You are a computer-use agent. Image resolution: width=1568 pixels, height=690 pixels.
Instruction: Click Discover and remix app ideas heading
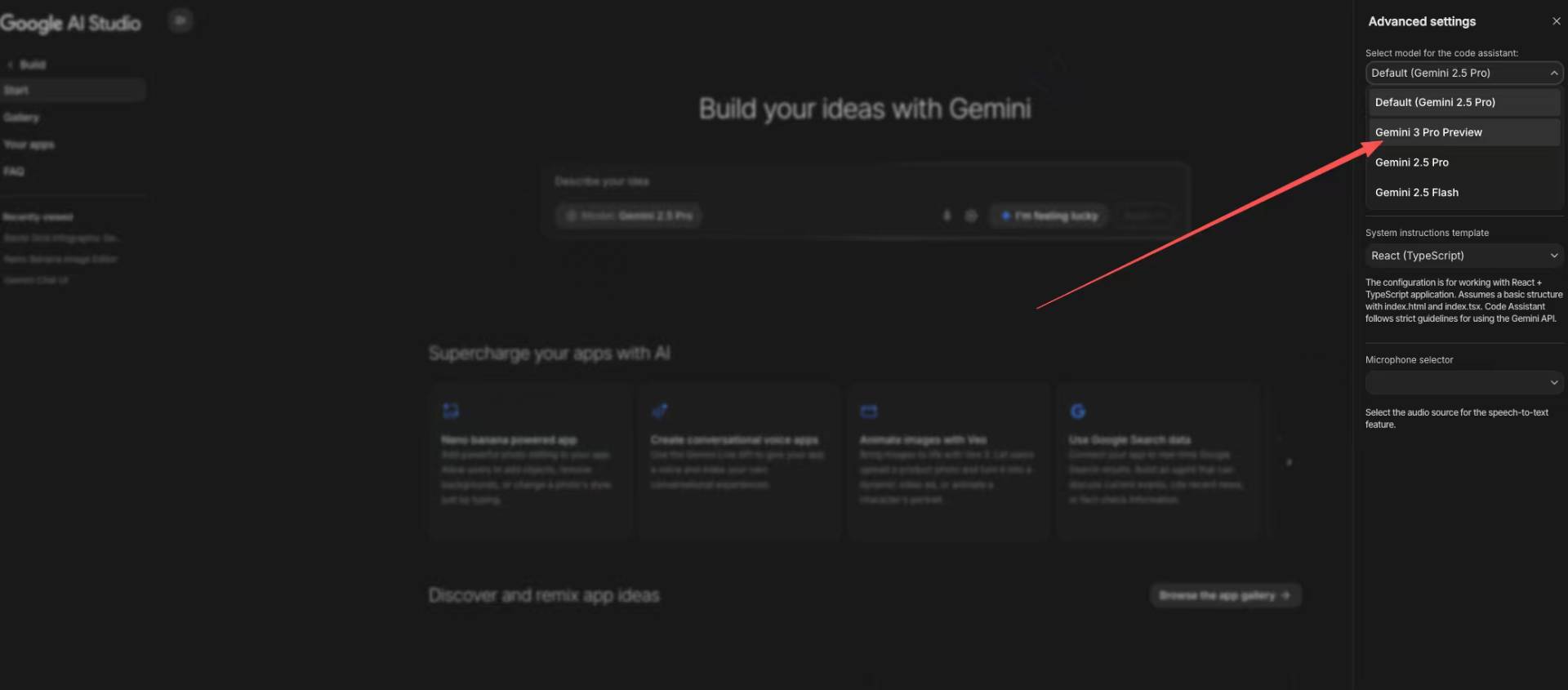click(x=544, y=595)
